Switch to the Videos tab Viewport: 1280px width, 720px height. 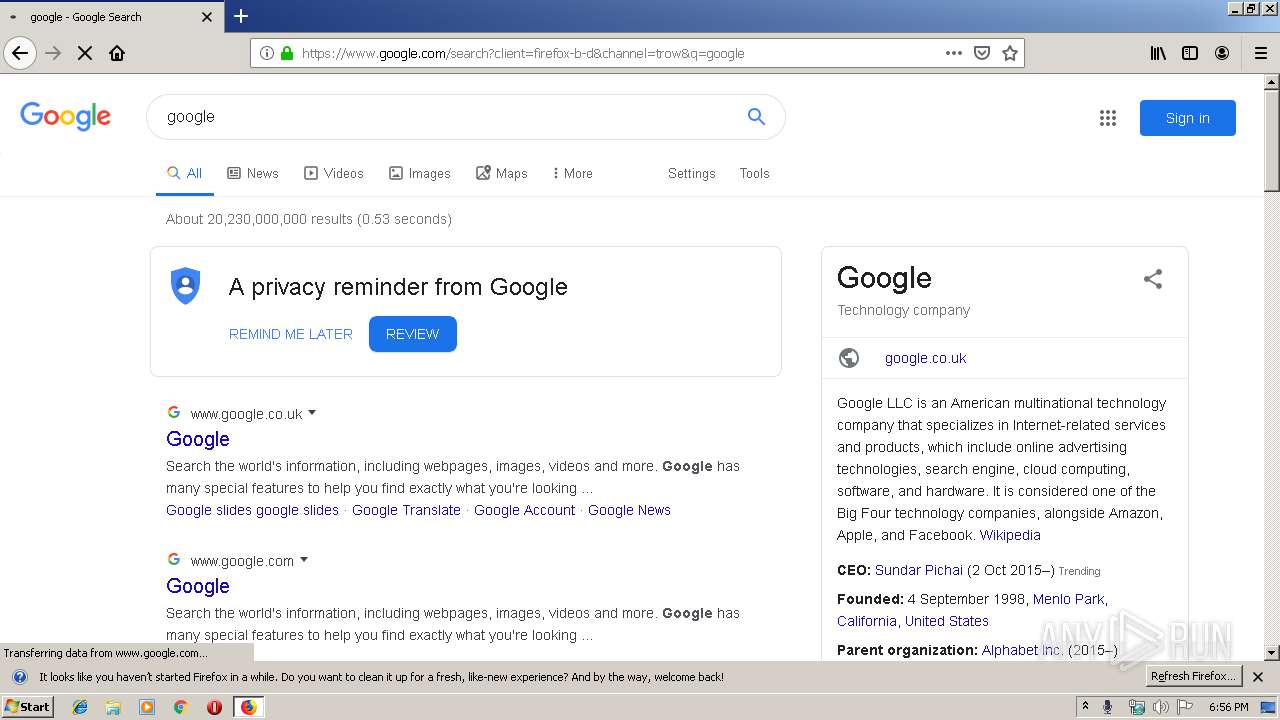click(334, 173)
